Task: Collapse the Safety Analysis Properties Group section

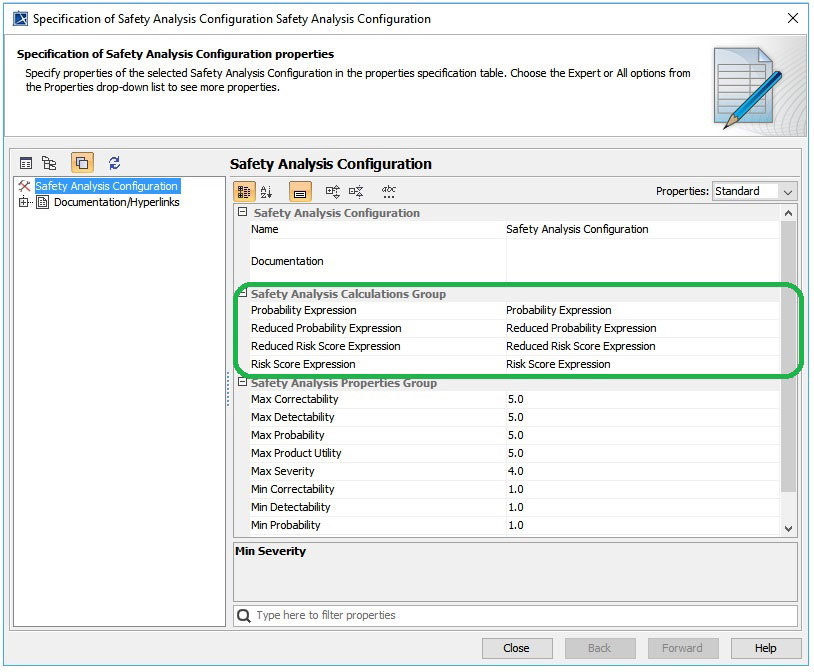Action: coord(242,383)
